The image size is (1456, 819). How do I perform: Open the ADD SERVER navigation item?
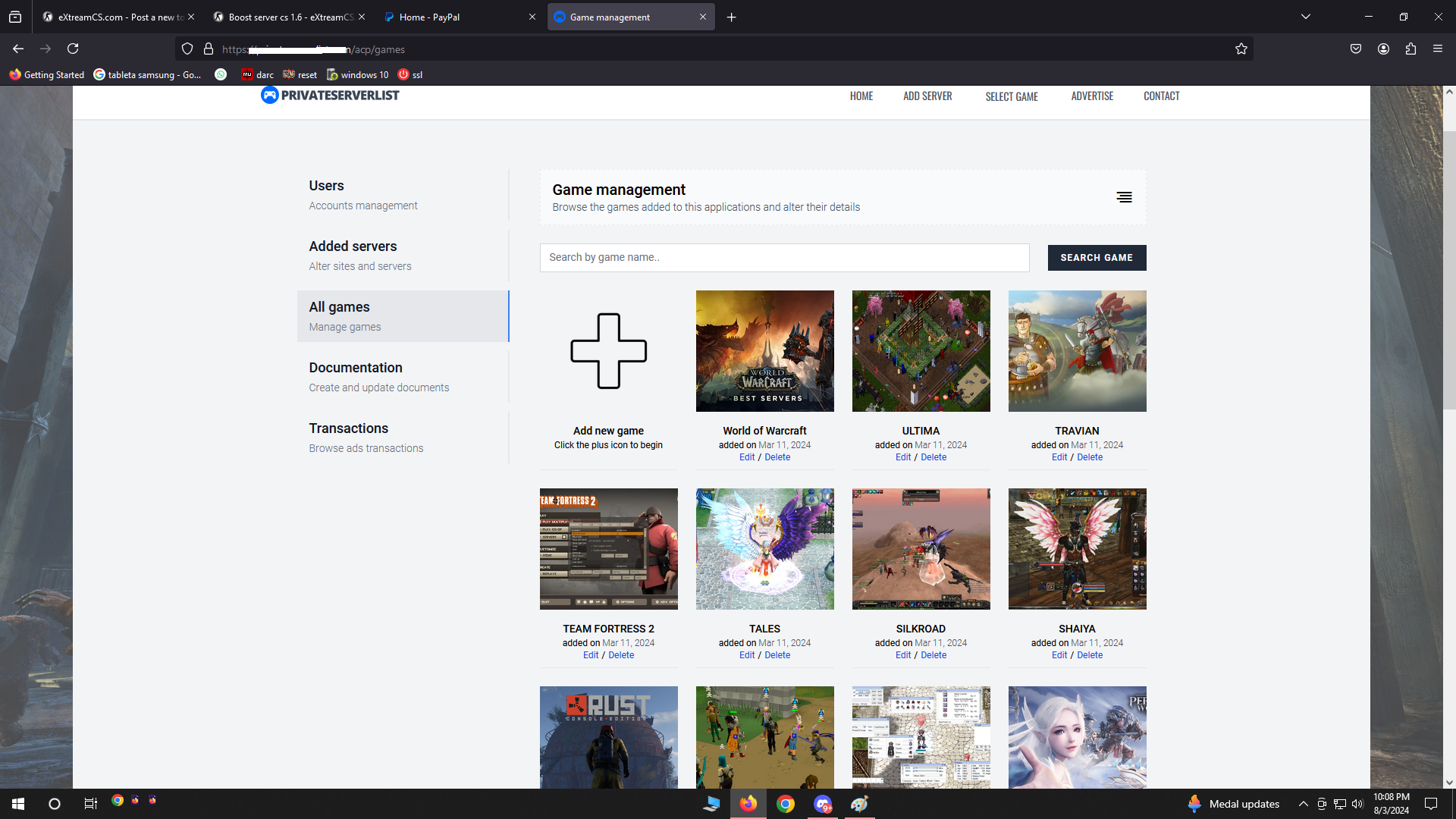point(927,96)
